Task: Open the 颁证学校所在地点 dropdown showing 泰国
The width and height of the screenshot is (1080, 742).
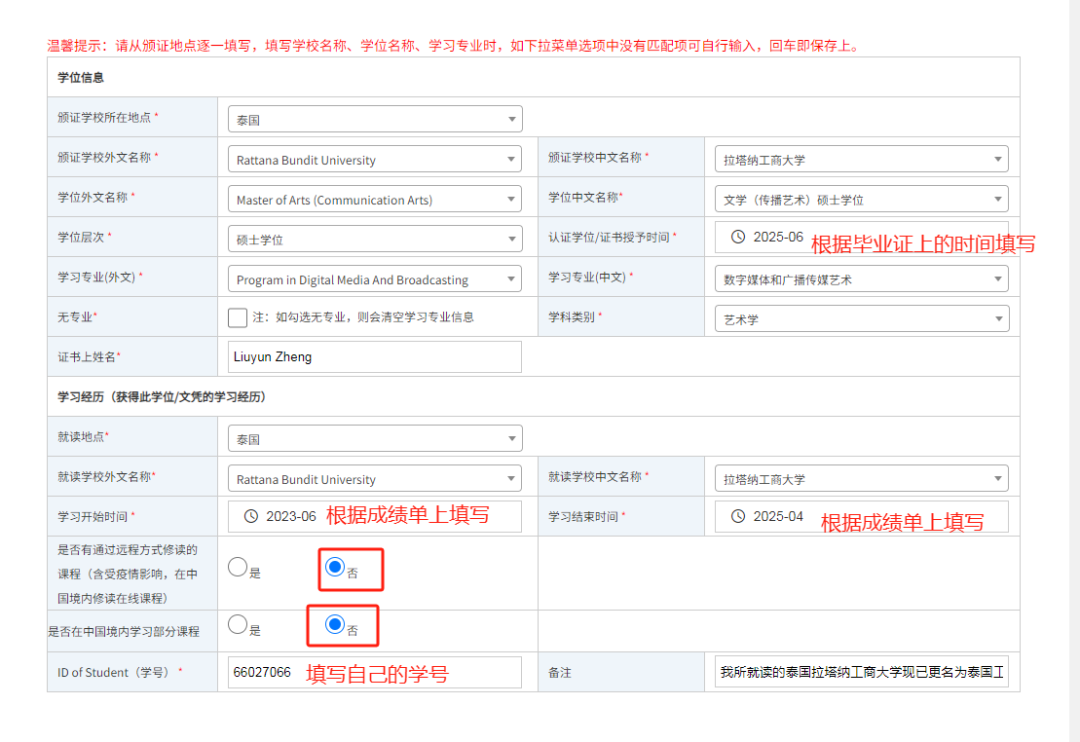Action: click(374, 119)
